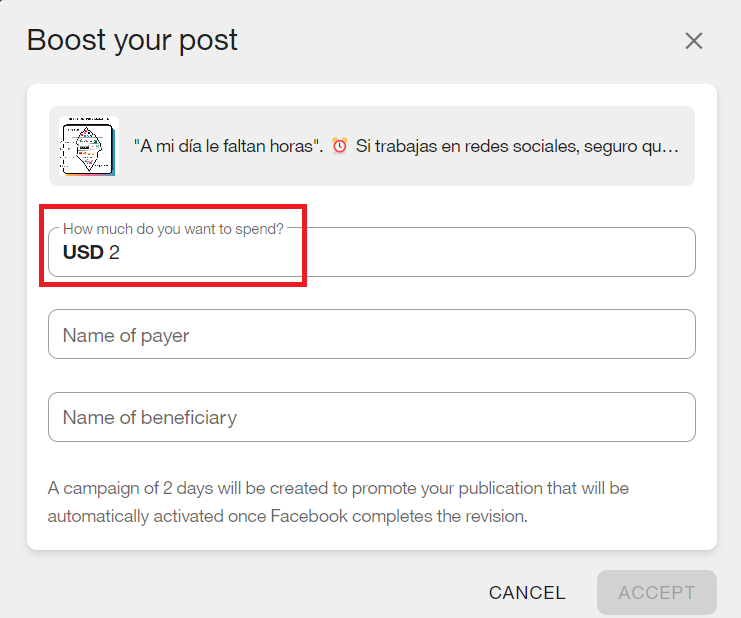This screenshot has width=741, height=618.
Task: Click the alarm clock emoji in post preview
Action: tap(340, 146)
